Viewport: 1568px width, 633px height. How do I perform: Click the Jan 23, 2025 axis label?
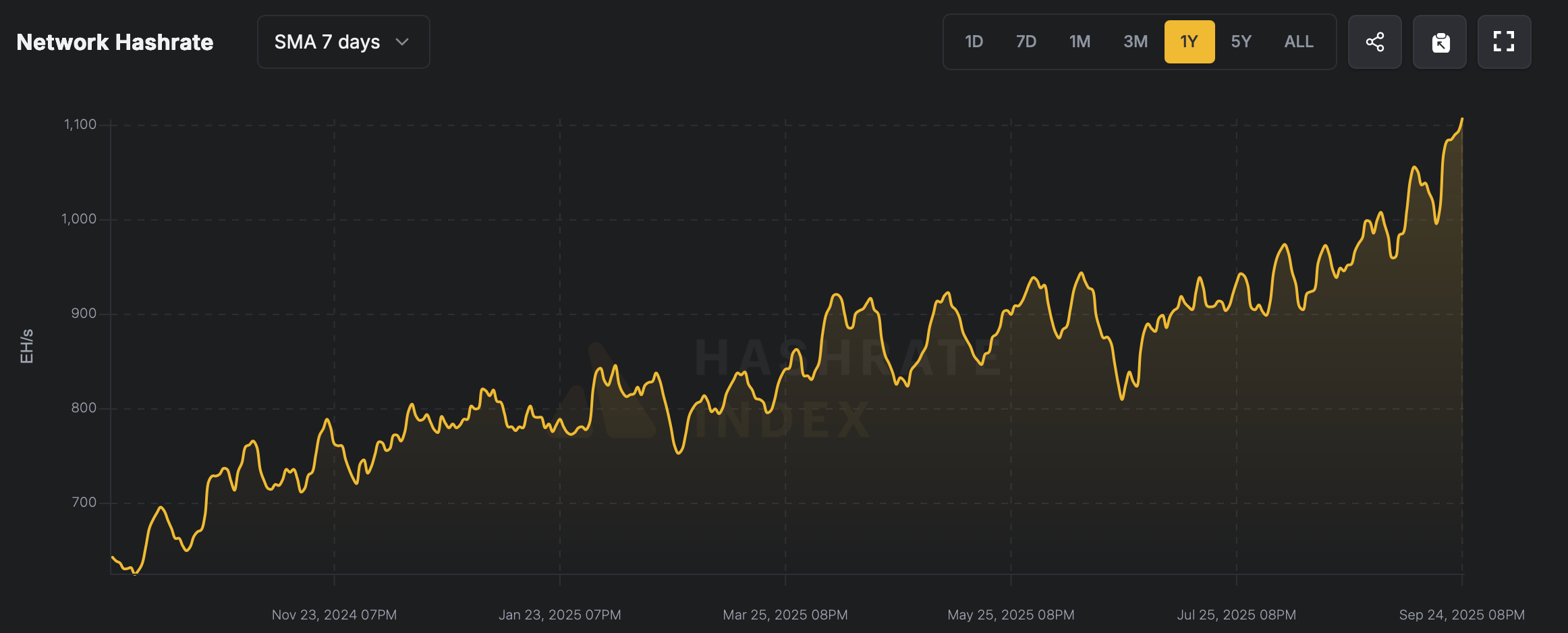pyautogui.click(x=559, y=615)
